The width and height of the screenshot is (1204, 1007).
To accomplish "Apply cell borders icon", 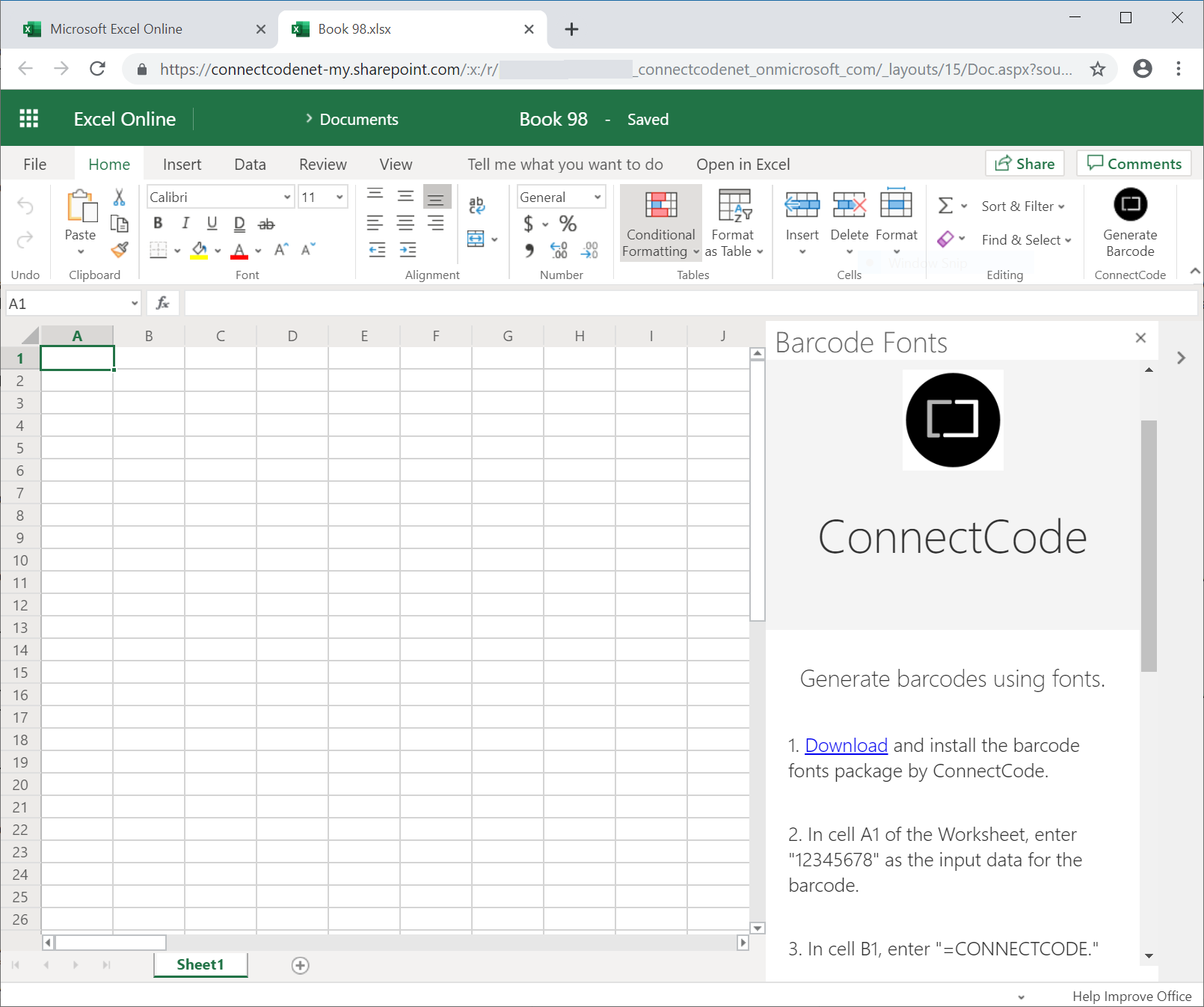I will pyautogui.click(x=159, y=250).
